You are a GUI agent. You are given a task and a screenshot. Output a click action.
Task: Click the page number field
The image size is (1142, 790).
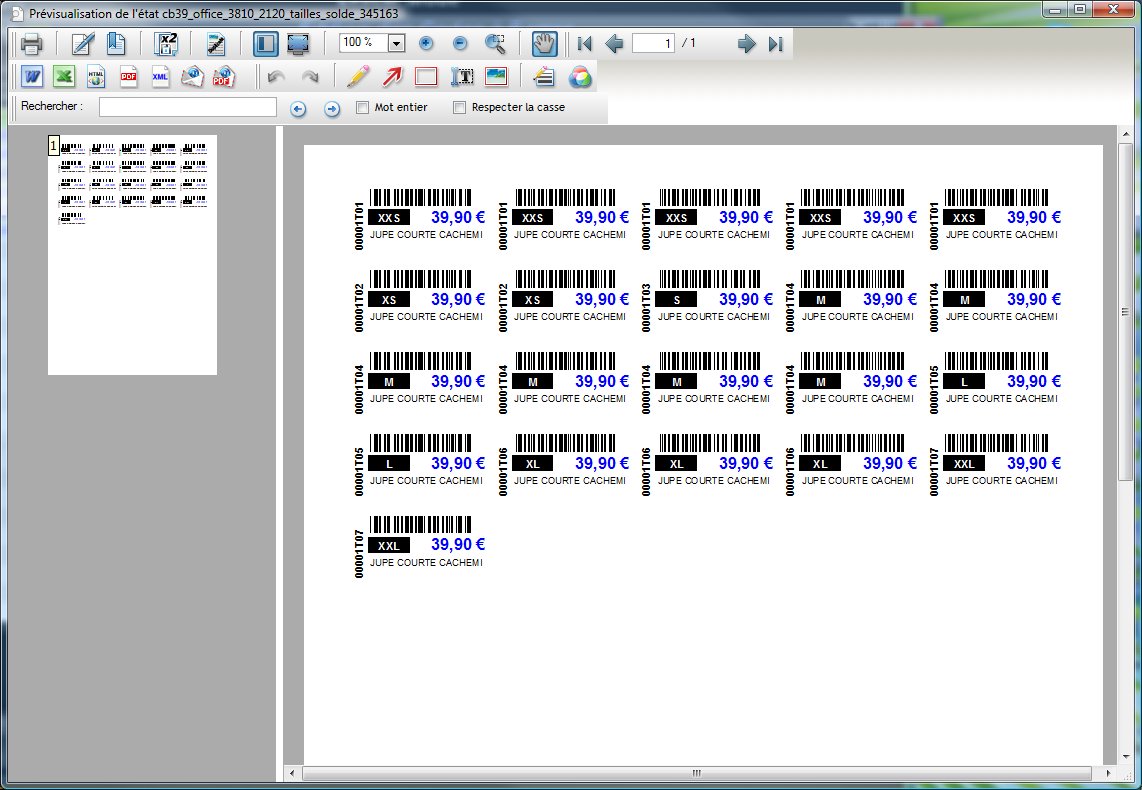click(x=653, y=44)
